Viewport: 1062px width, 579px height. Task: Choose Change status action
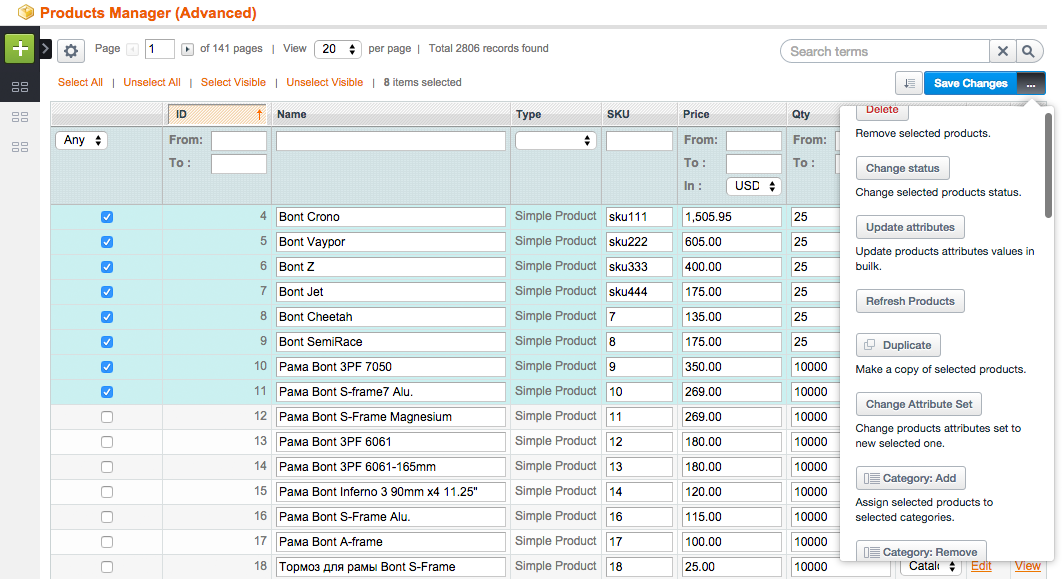[x=902, y=168]
